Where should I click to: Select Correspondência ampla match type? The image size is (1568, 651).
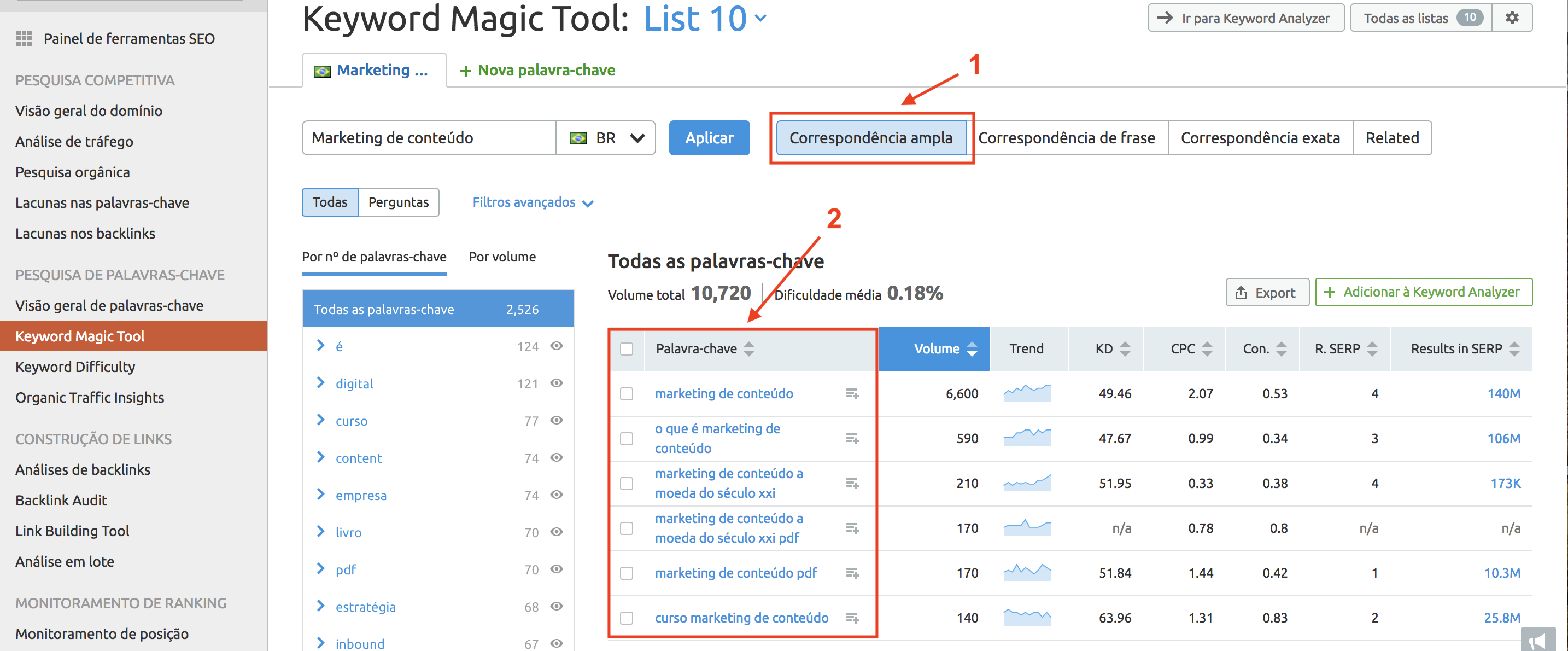coord(870,138)
